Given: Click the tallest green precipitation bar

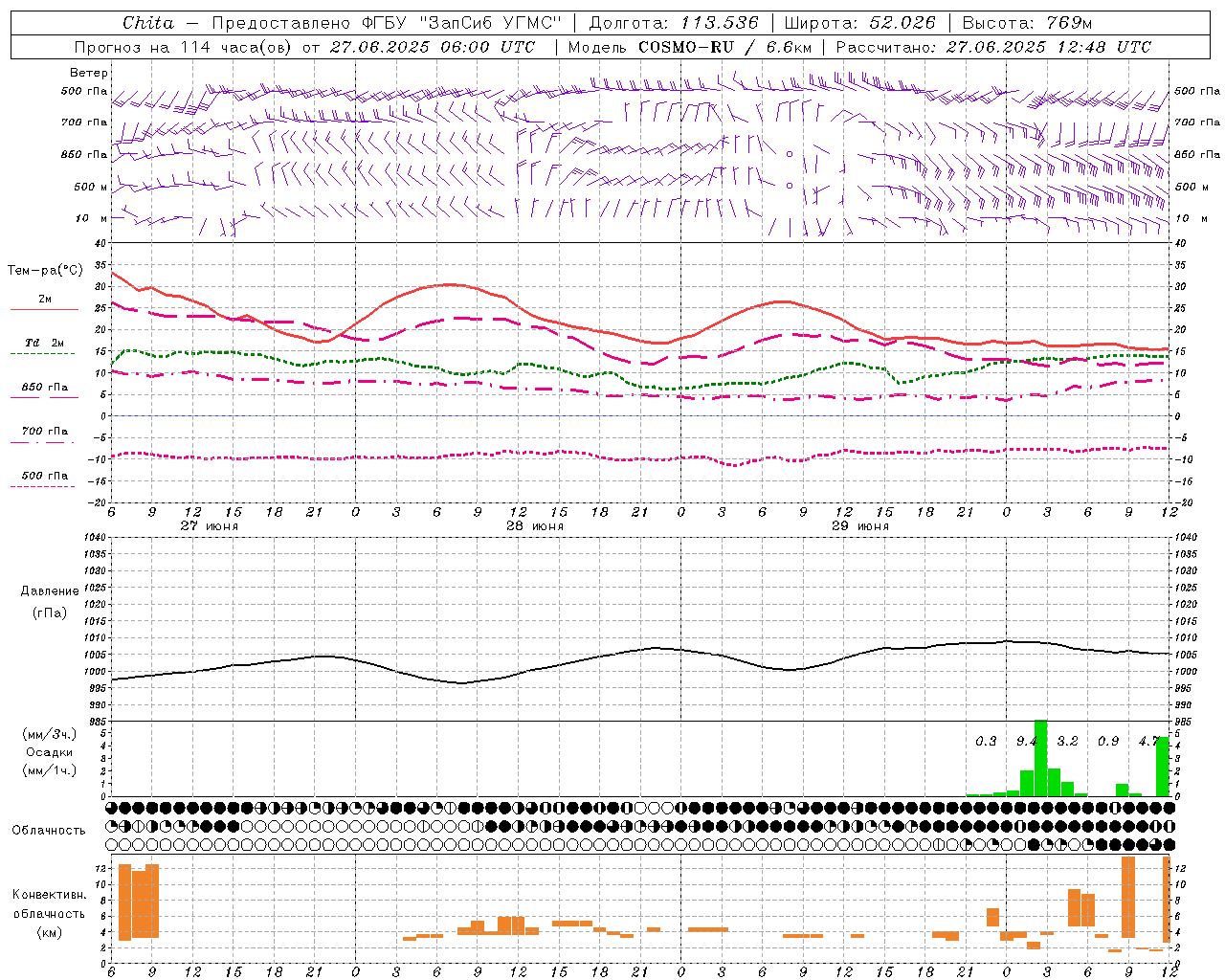Looking at the screenshot, I should [1040, 758].
